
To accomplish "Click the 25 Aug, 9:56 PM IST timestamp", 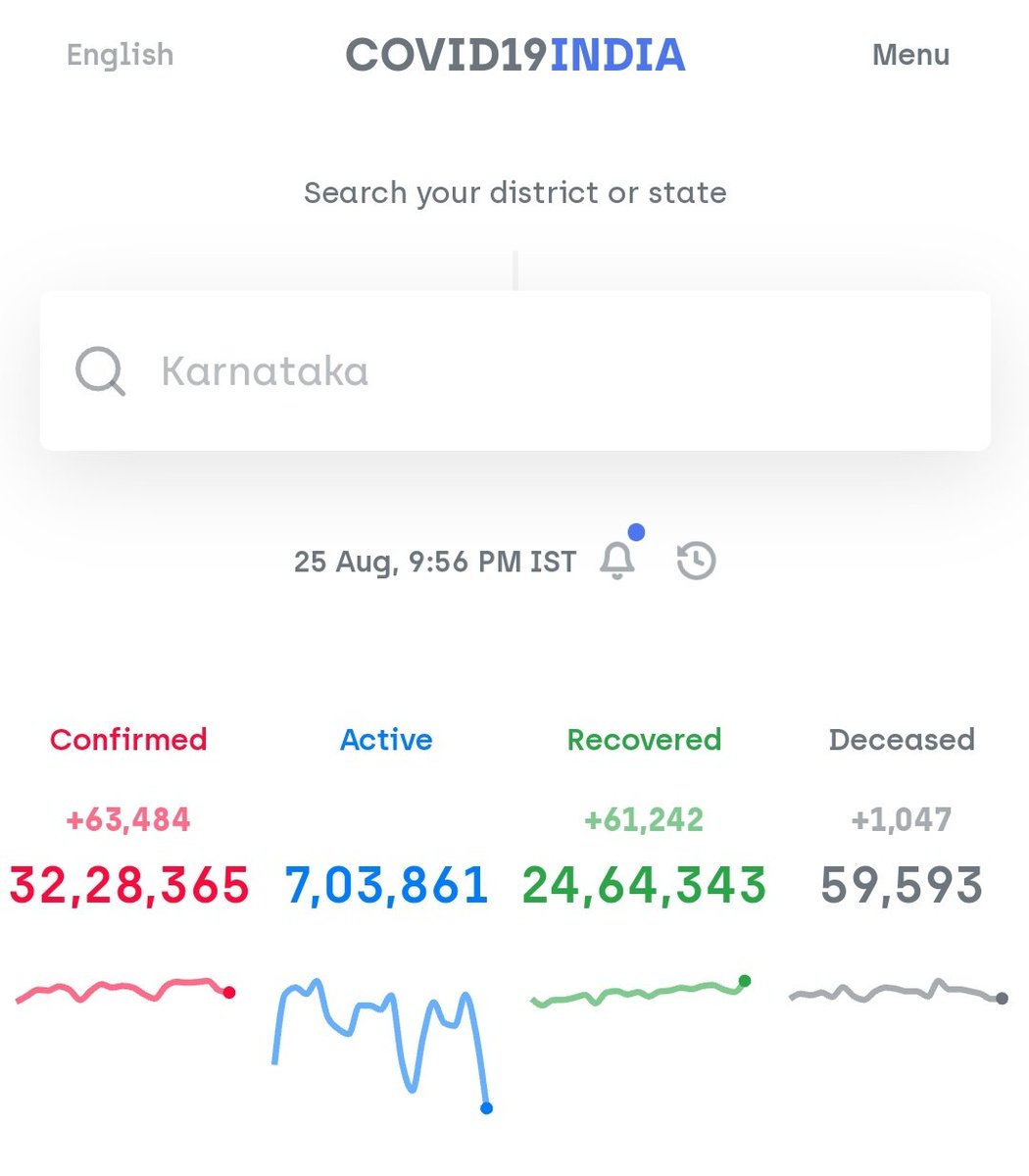I will click(x=435, y=562).
